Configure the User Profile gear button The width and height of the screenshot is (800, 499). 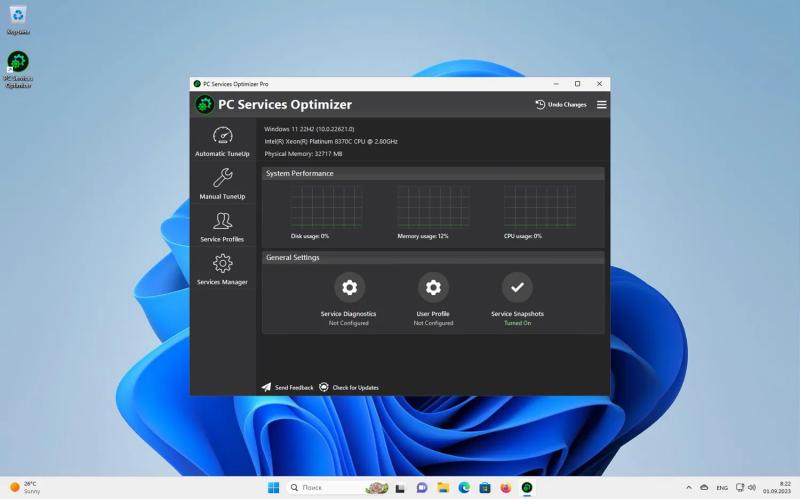(x=433, y=287)
